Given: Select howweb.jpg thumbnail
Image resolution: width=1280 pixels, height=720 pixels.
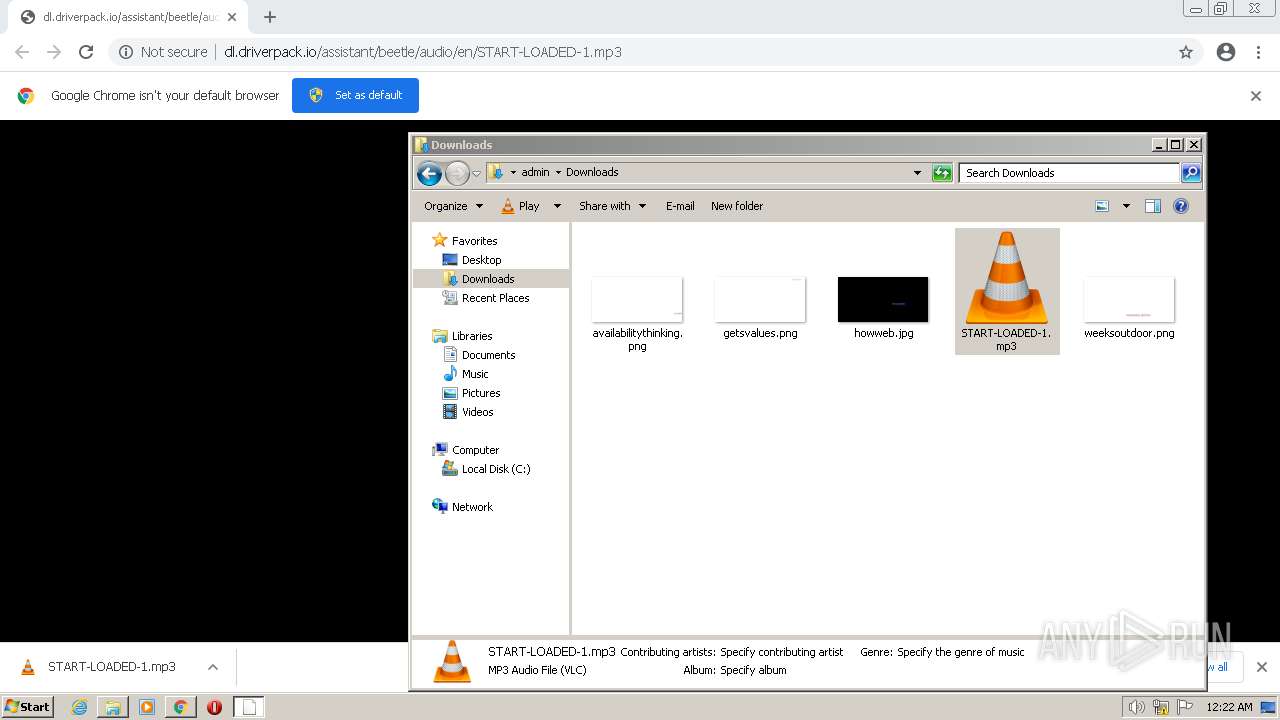Looking at the screenshot, I should click(x=883, y=300).
